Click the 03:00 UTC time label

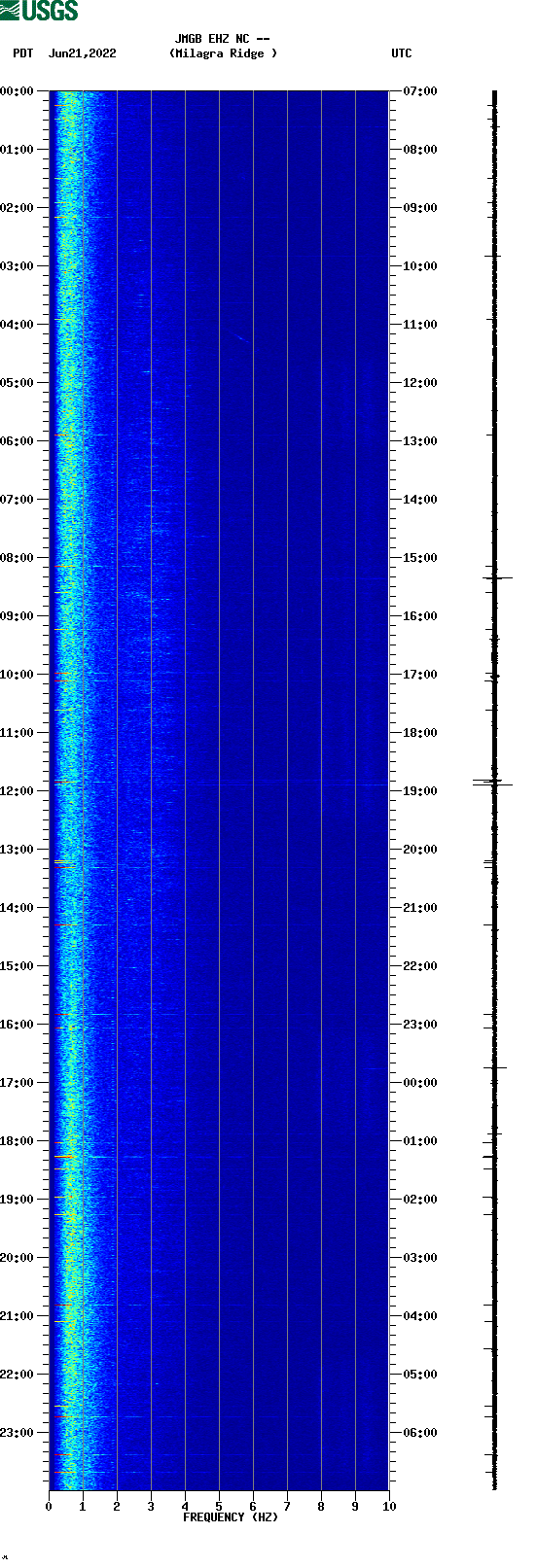click(x=420, y=1258)
